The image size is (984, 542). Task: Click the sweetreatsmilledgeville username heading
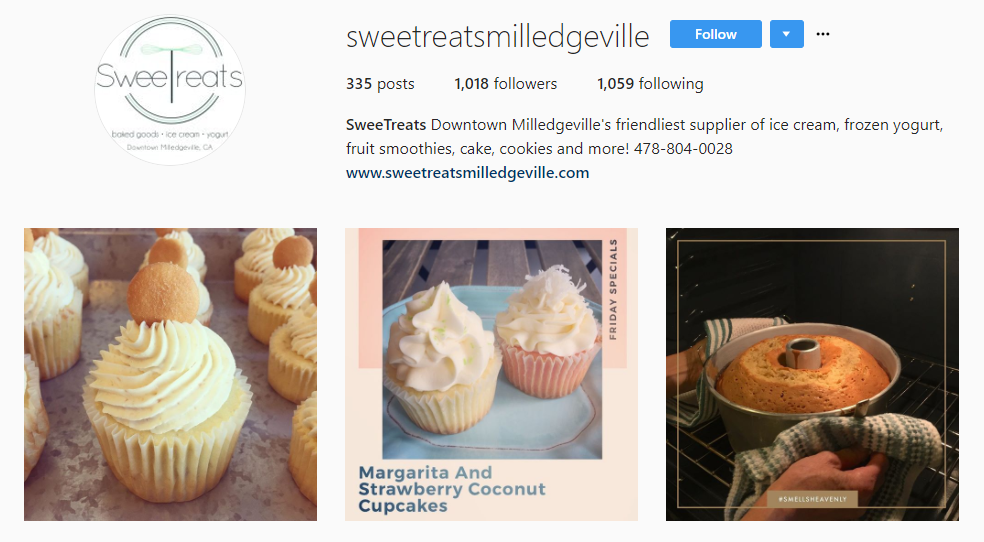point(498,36)
